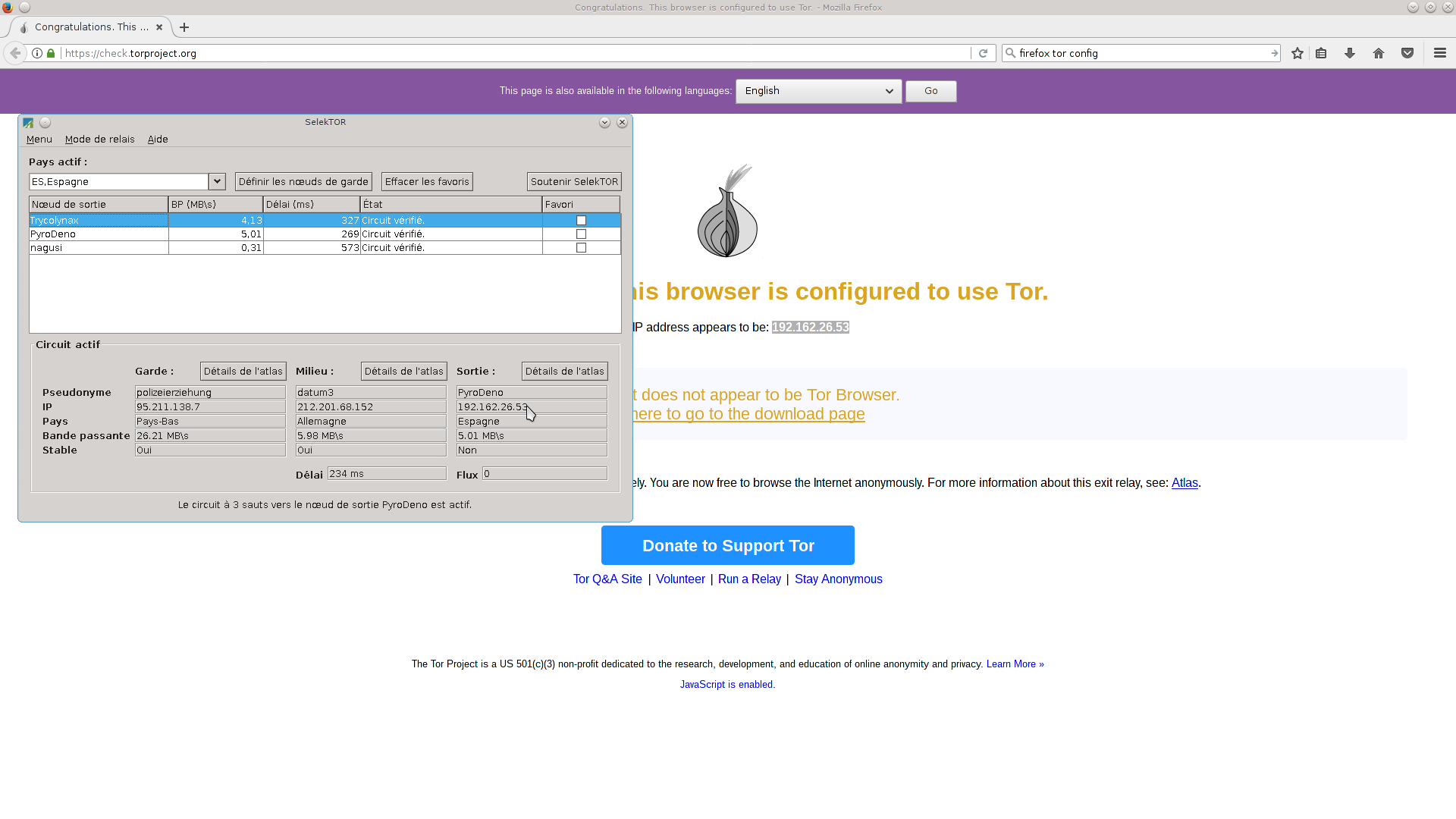
Task: Open Détails de l'atlas for Milieu node
Action: tap(404, 371)
